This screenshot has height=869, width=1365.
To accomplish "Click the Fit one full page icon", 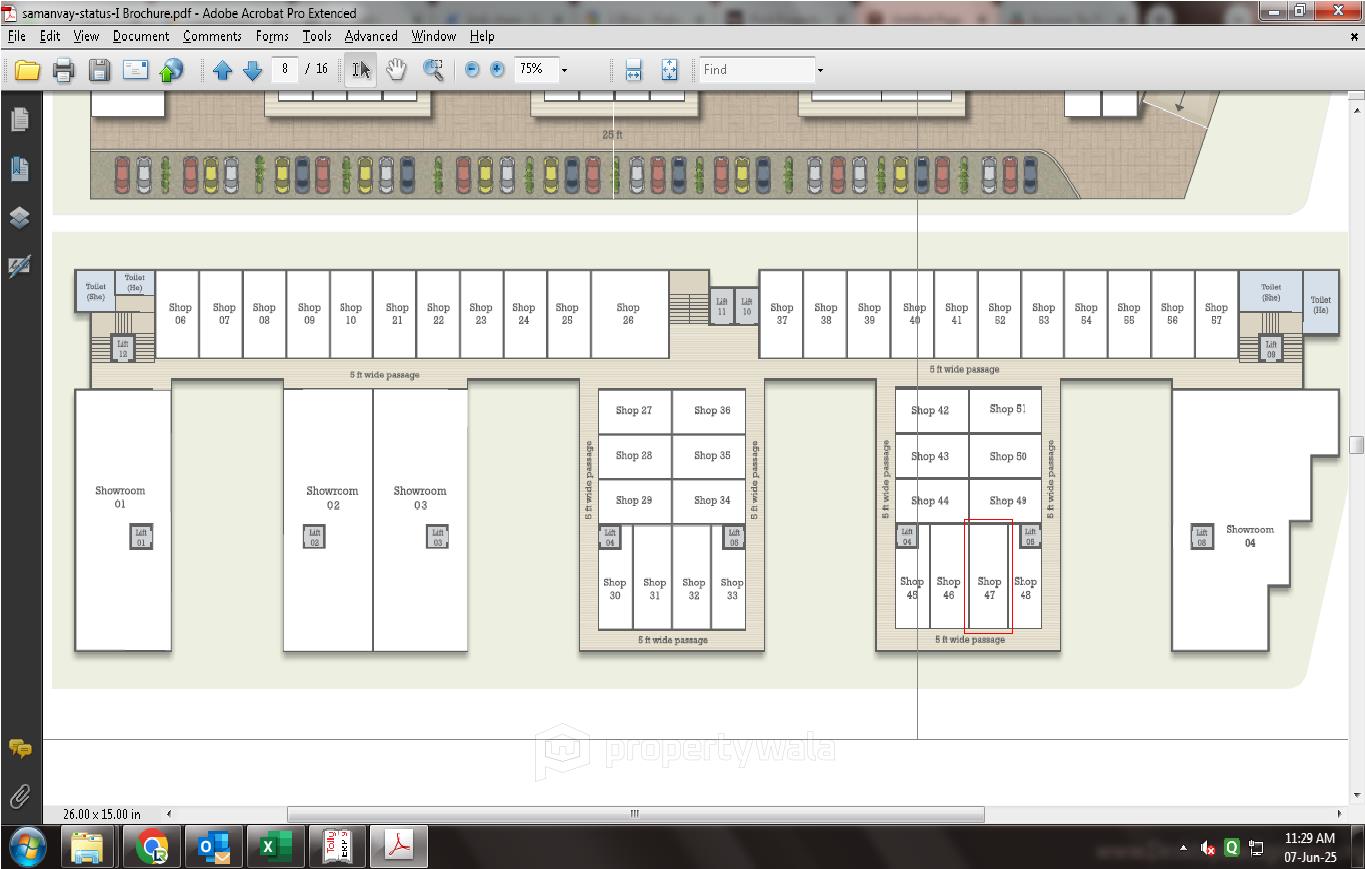I will pyautogui.click(x=669, y=70).
